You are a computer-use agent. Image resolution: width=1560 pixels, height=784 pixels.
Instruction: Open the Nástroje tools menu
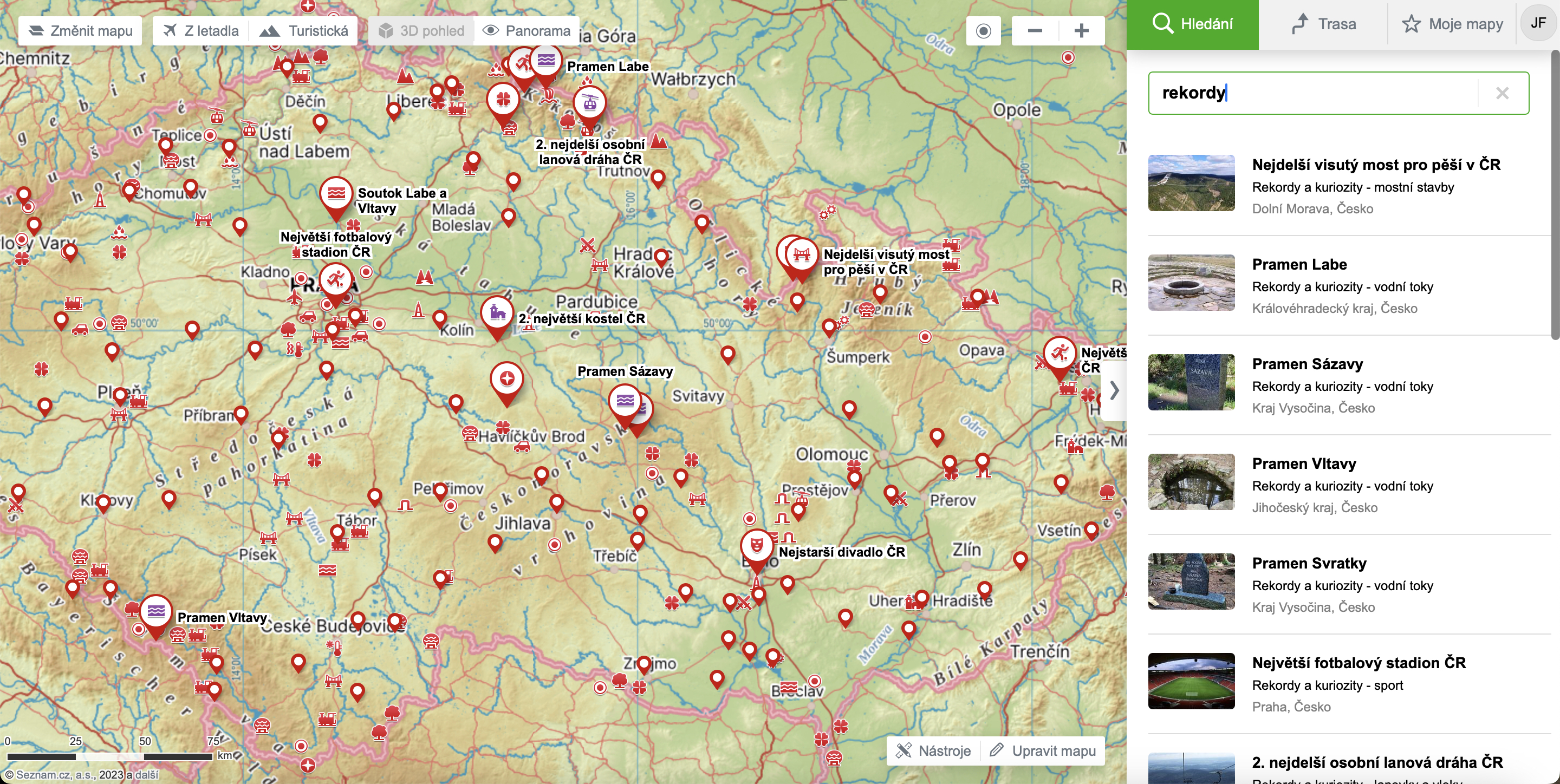933,751
